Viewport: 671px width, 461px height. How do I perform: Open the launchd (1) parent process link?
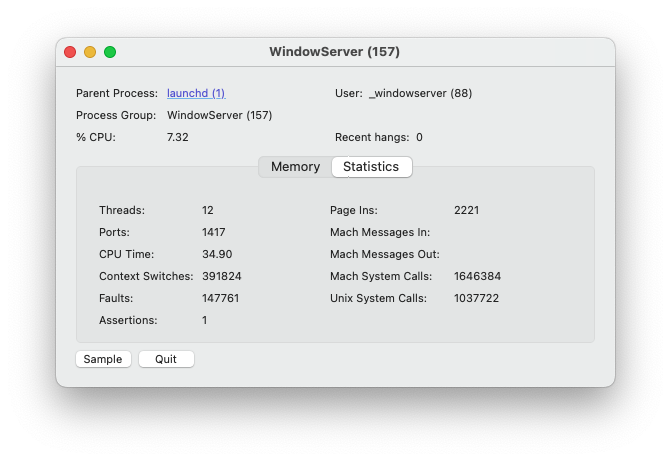(x=196, y=93)
